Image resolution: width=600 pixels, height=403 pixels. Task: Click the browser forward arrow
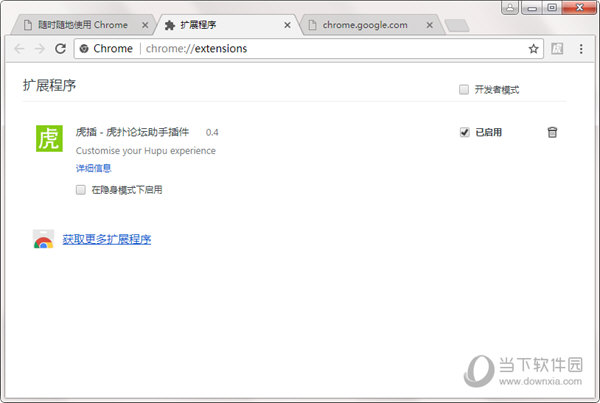click(39, 49)
